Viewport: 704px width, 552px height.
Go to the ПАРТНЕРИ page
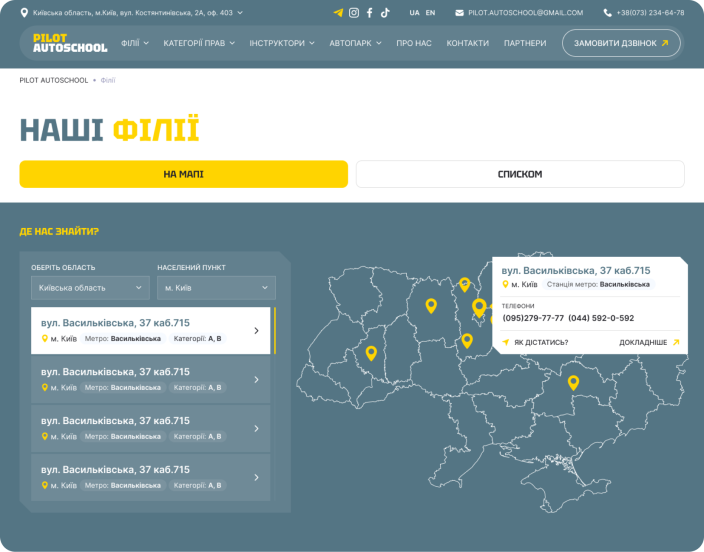click(525, 43)
